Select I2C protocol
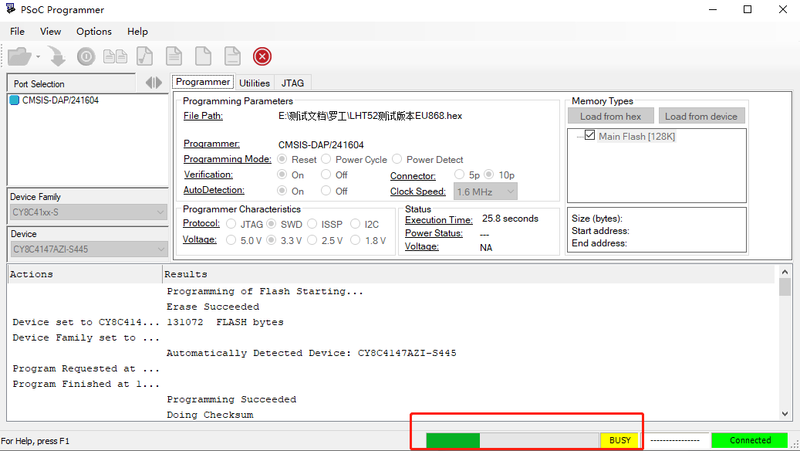 tap(355, 224)
